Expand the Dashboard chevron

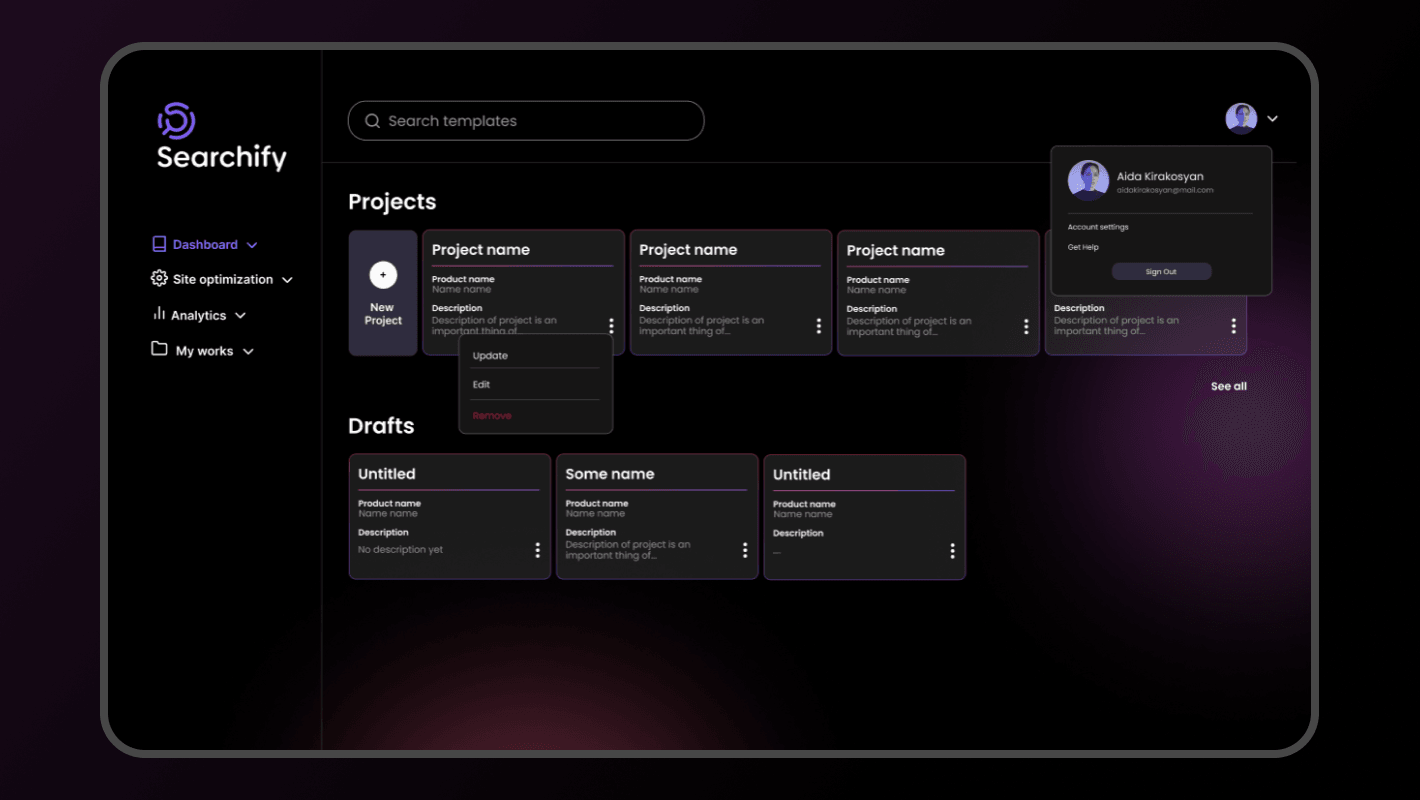[x=252, y=245]
